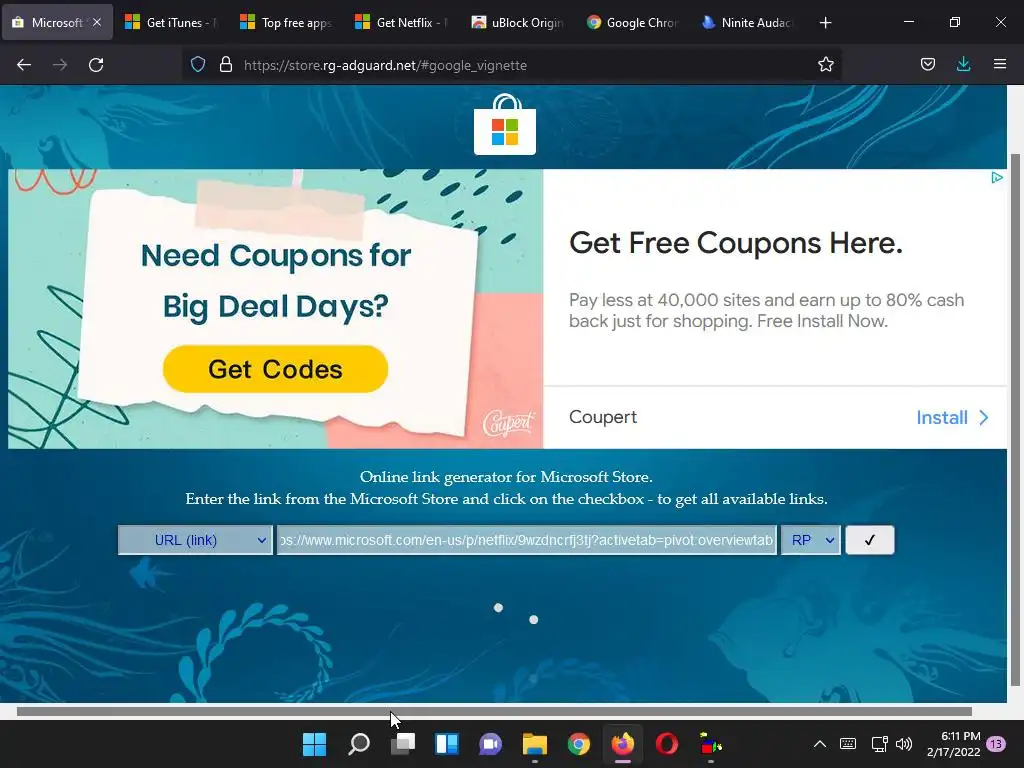The height and width of the screenshot is (768, 1024).
Task: Show hidden system tray icons chevron
Action: (820, 744)
